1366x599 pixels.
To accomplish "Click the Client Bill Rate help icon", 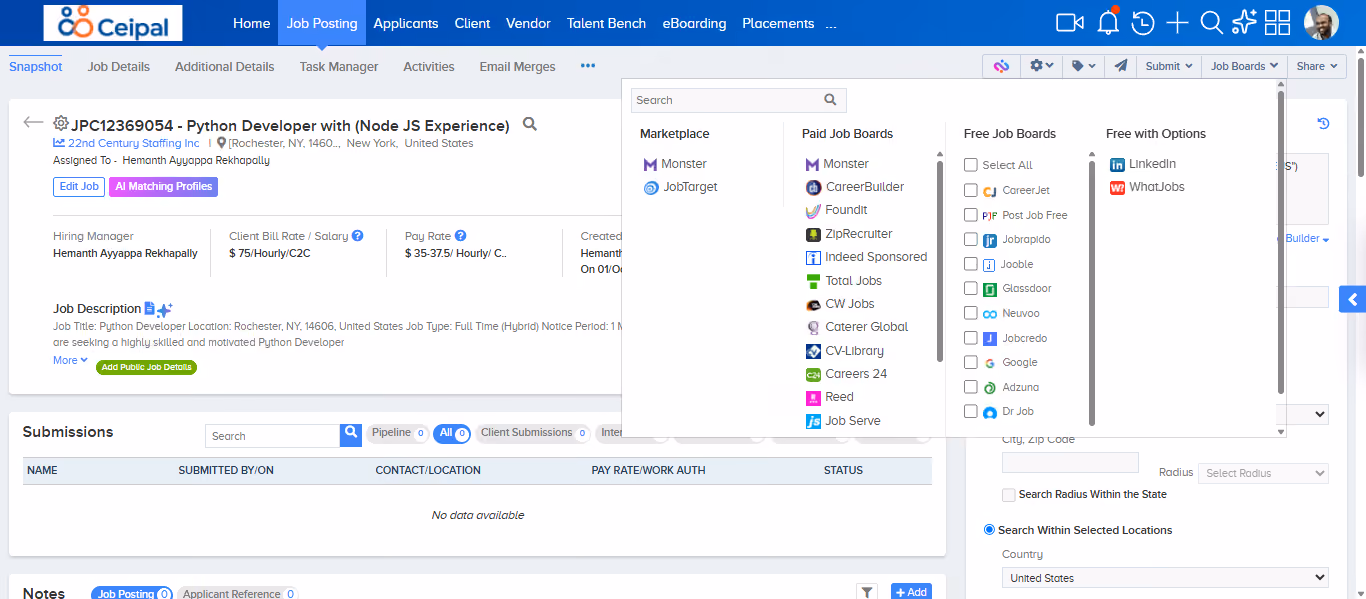I will point(357,236).
